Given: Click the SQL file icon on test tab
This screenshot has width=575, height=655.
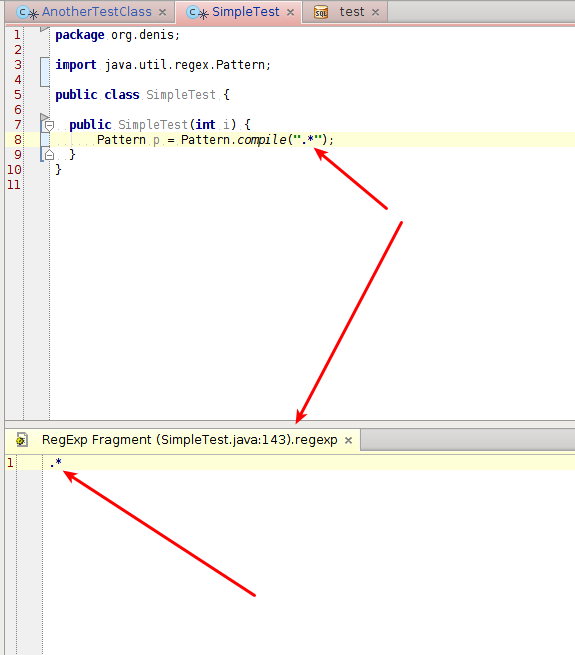Looking at the screenshot, I should [x=321, y=13].
